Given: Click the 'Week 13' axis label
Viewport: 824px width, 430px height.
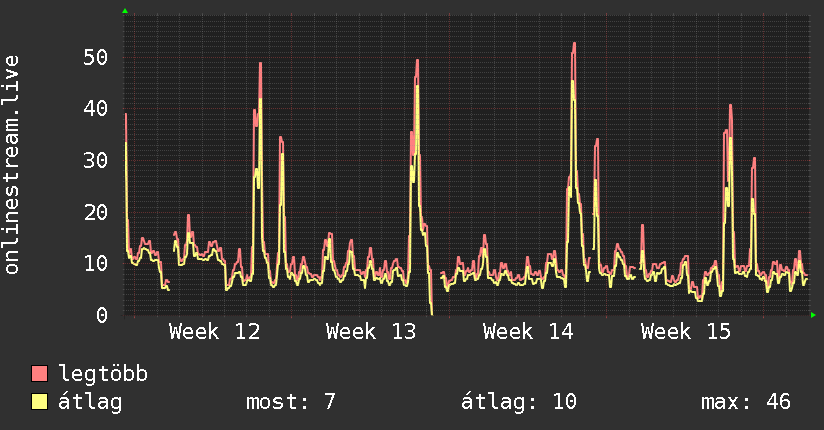Looking at the screenshot, I should pos(371,332).
